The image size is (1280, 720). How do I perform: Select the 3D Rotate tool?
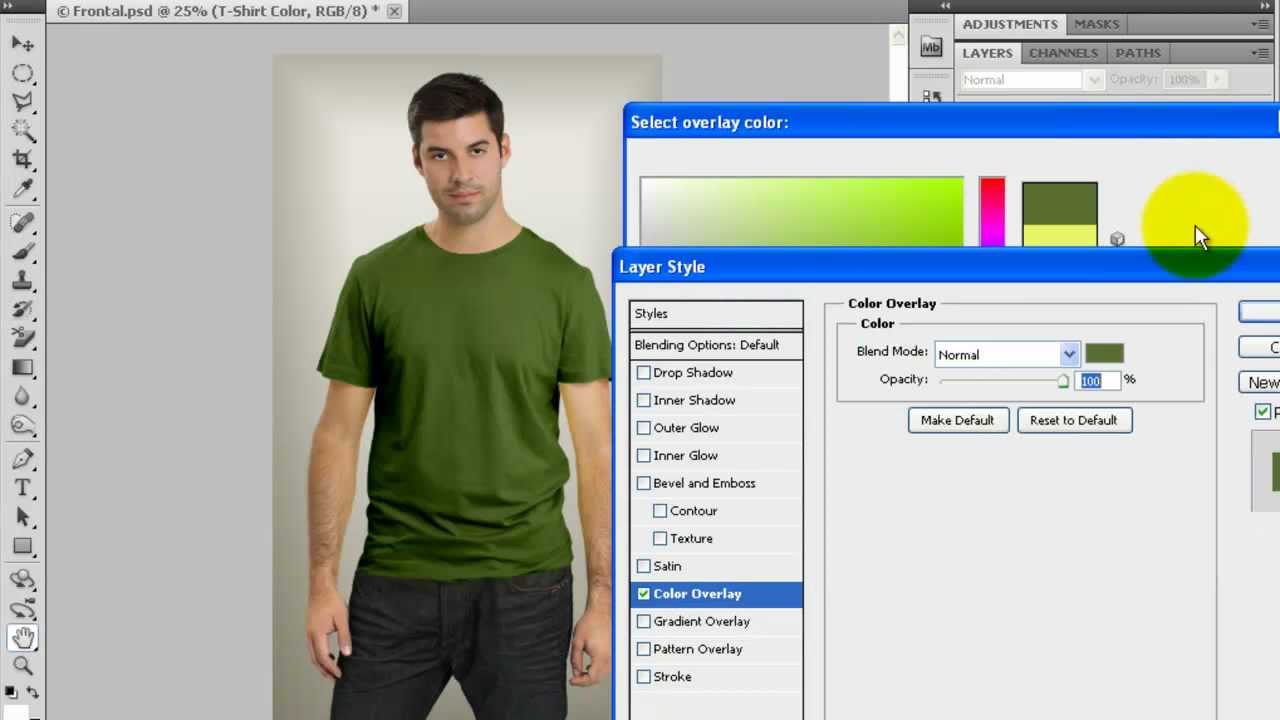[x=22, y=580]
